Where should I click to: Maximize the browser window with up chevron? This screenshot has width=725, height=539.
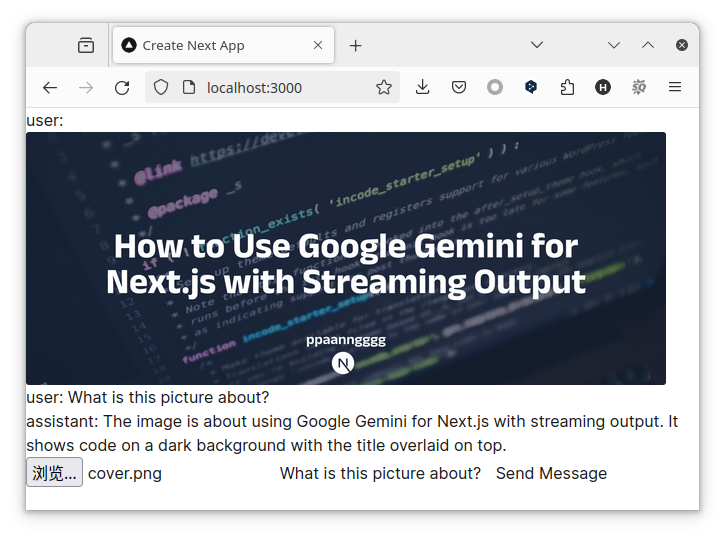648,45
